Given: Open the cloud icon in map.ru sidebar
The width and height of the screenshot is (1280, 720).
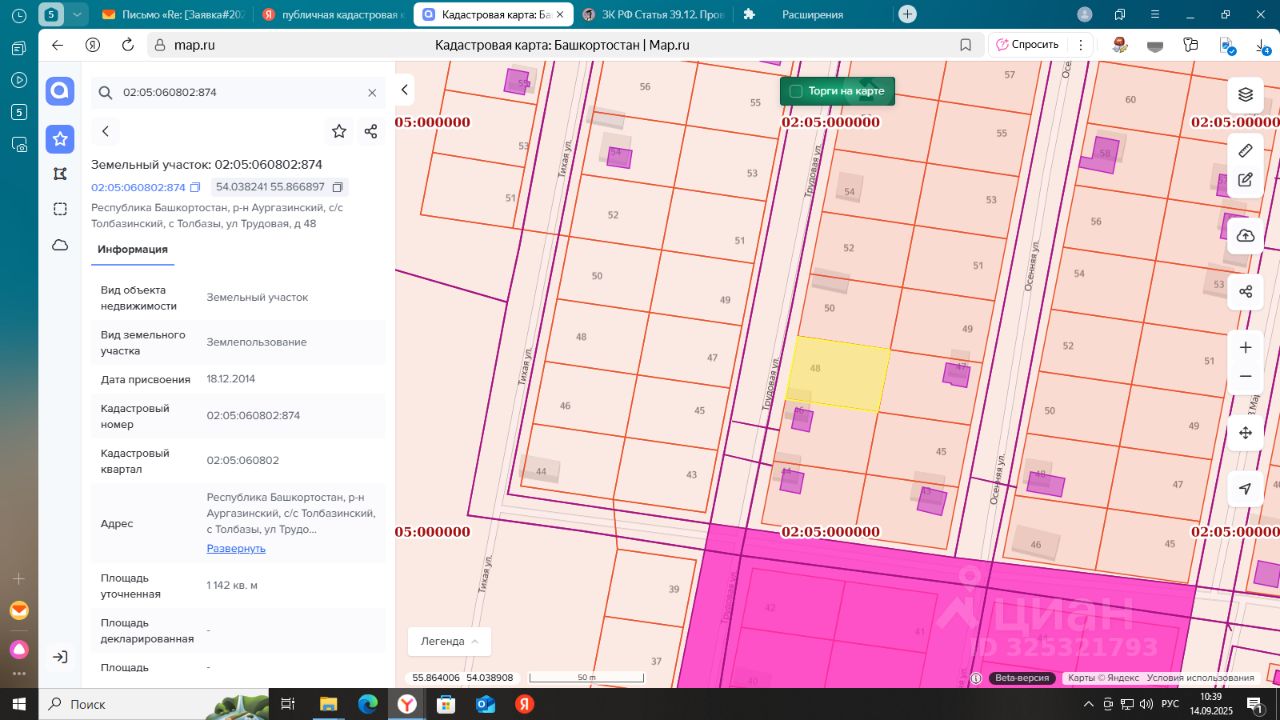Looking at the screenshot, I should click(x=60, y=245).
